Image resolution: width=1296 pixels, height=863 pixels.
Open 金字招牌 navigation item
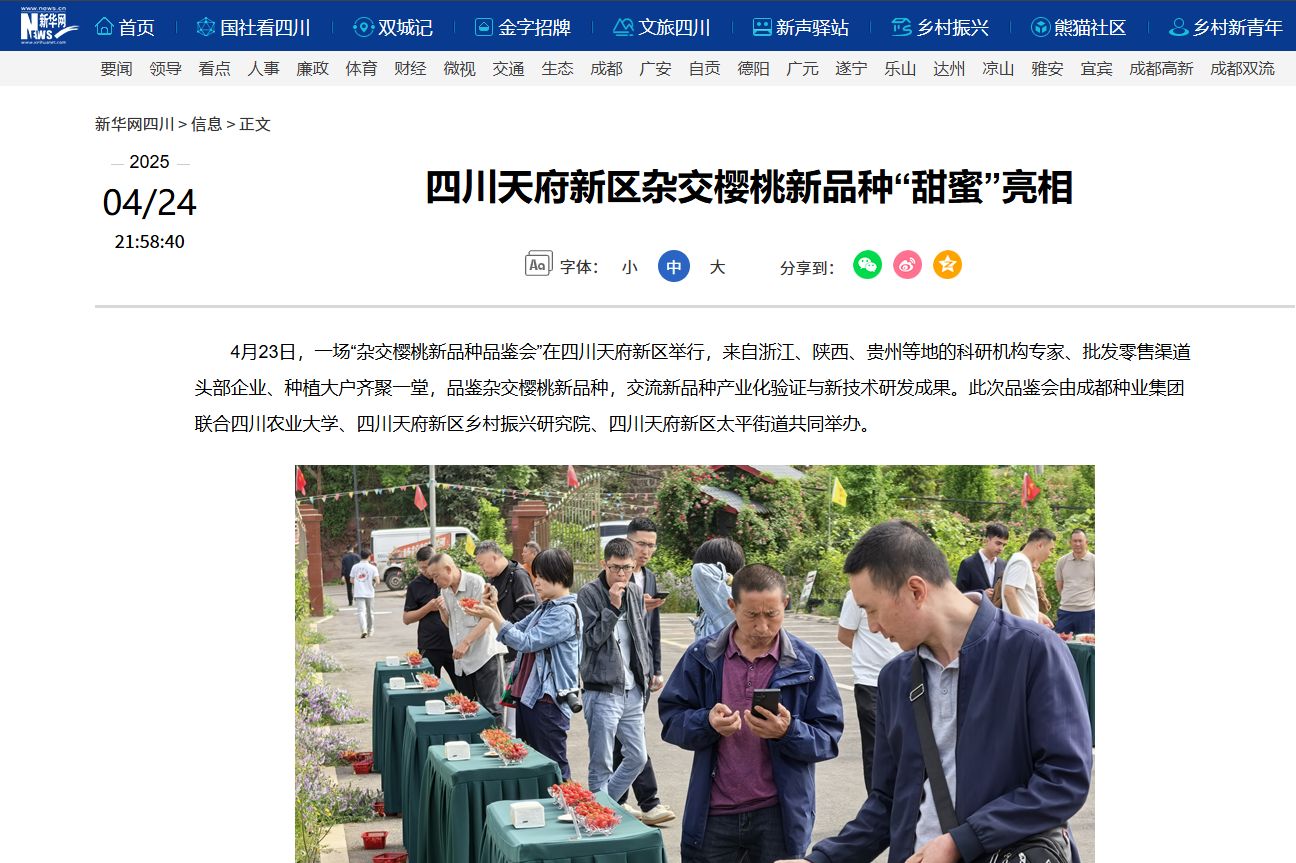click(x=522, y=28)
